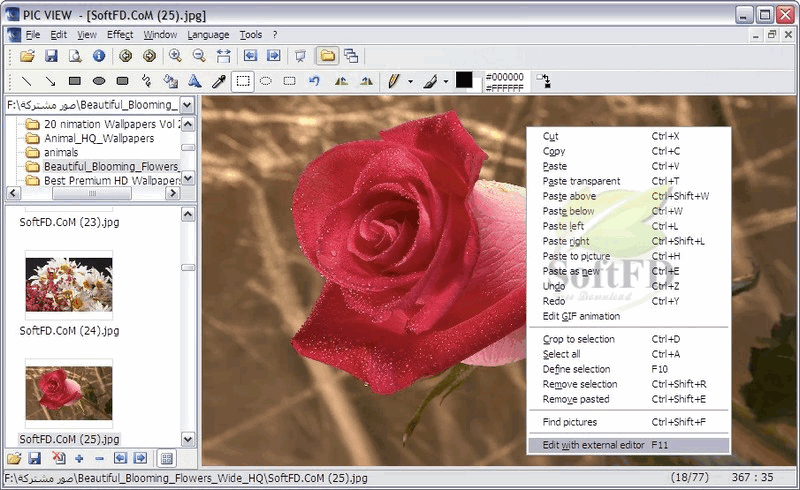Click the flip horizontal icon
This screenshot has width=800, height=490.
[x=341, y=81]
